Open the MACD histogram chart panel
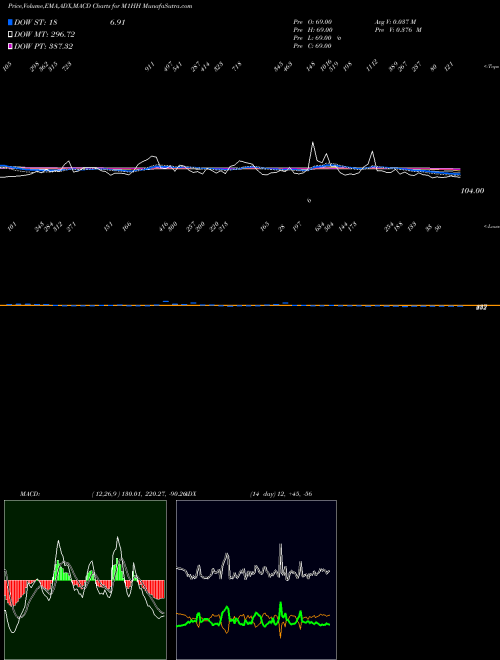 85,580
